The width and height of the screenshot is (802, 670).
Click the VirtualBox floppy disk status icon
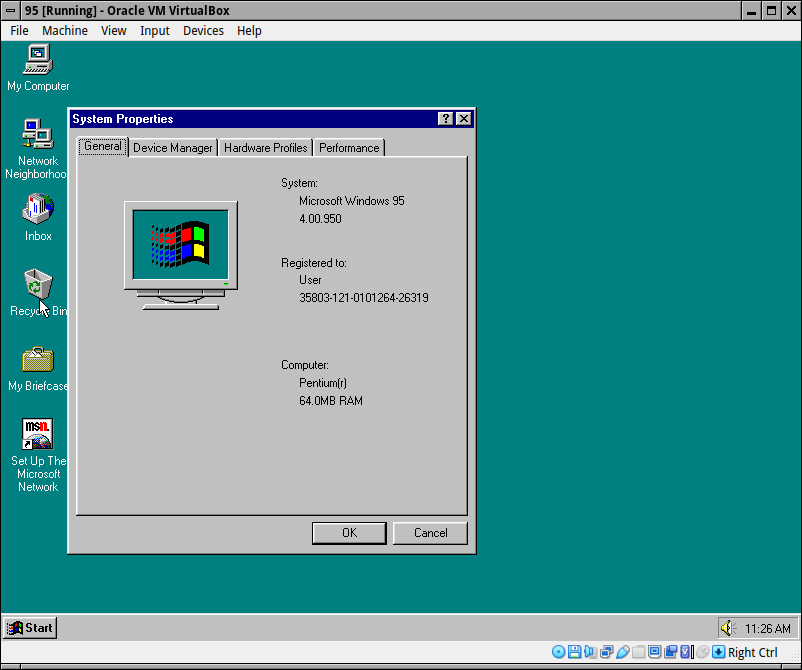tap(574, 652)
